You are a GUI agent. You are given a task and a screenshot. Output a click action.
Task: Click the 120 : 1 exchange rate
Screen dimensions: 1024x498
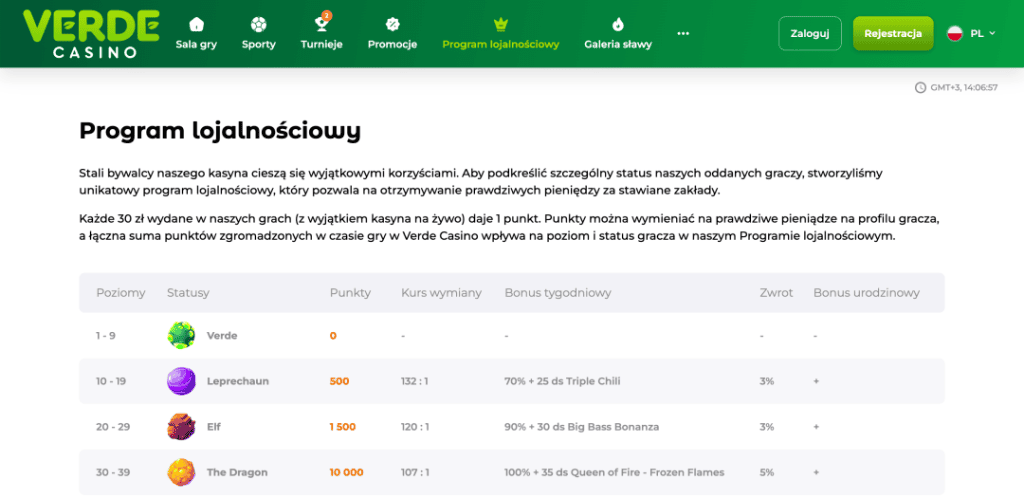coord(415,427)
